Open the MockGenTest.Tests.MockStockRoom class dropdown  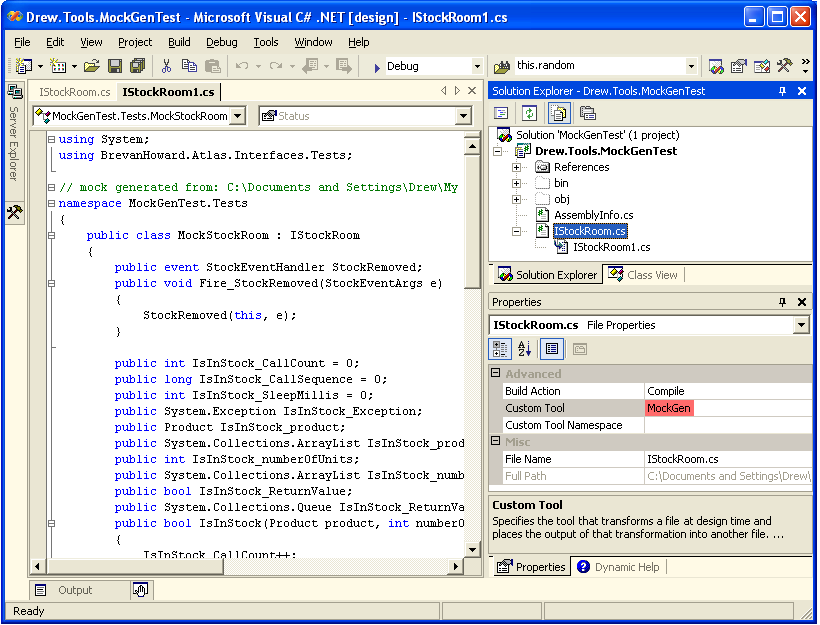(x=238, y=116)
